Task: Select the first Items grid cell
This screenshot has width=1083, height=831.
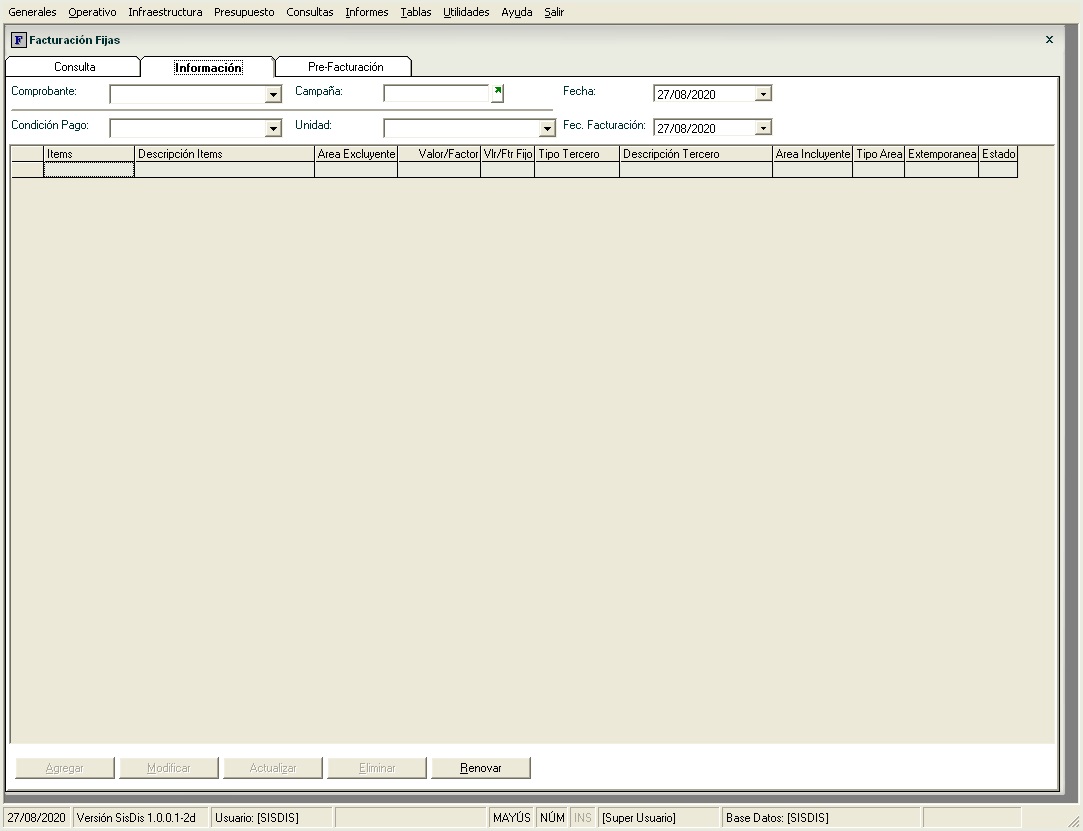Action: pyautogui.click(x=89, y=170)
